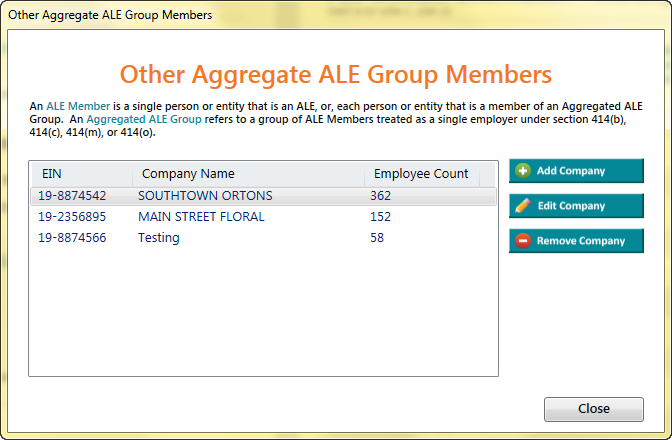Click the red minus icon on Remove Company

(522, 241)
